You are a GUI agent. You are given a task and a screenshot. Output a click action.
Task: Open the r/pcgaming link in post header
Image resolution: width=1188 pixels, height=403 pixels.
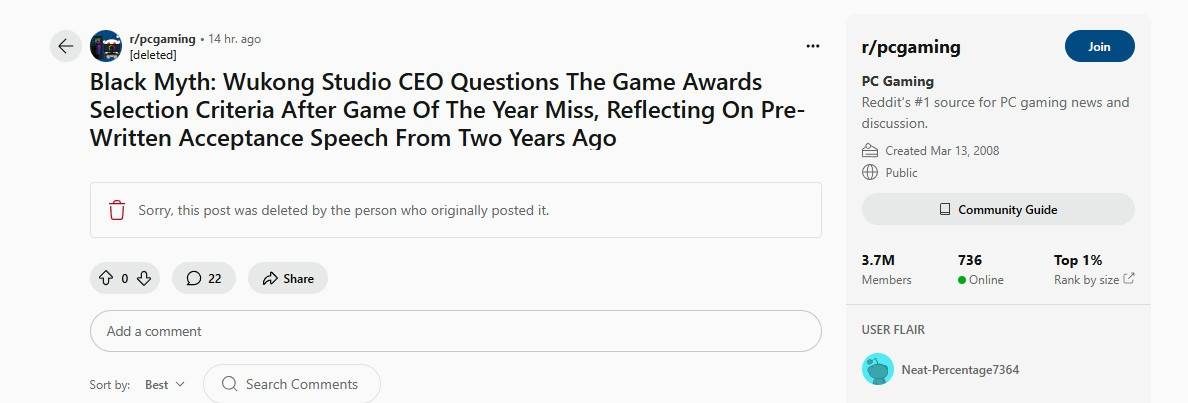[163, 39]
